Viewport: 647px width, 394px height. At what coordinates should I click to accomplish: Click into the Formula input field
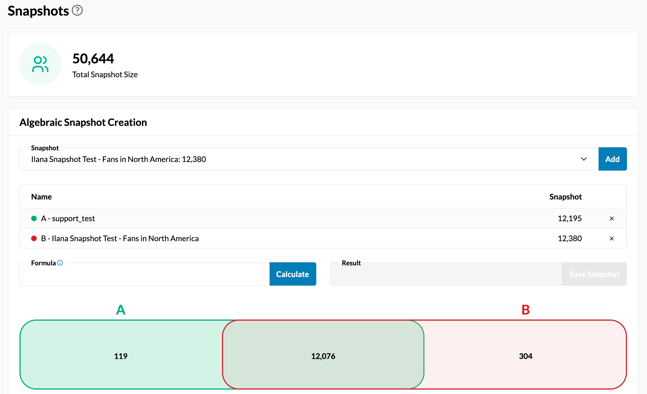click(144, 274)
